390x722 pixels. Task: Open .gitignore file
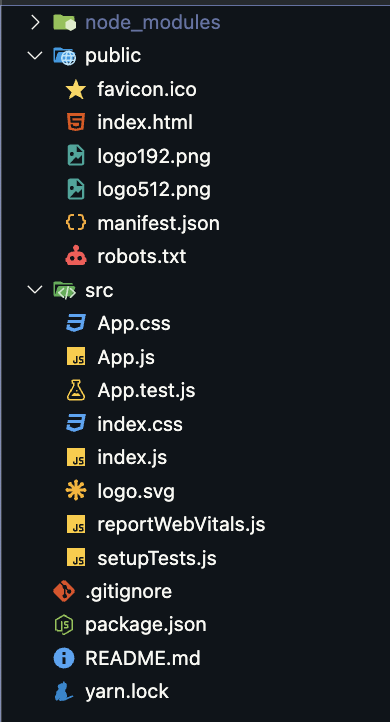click(x=128, y=592)
